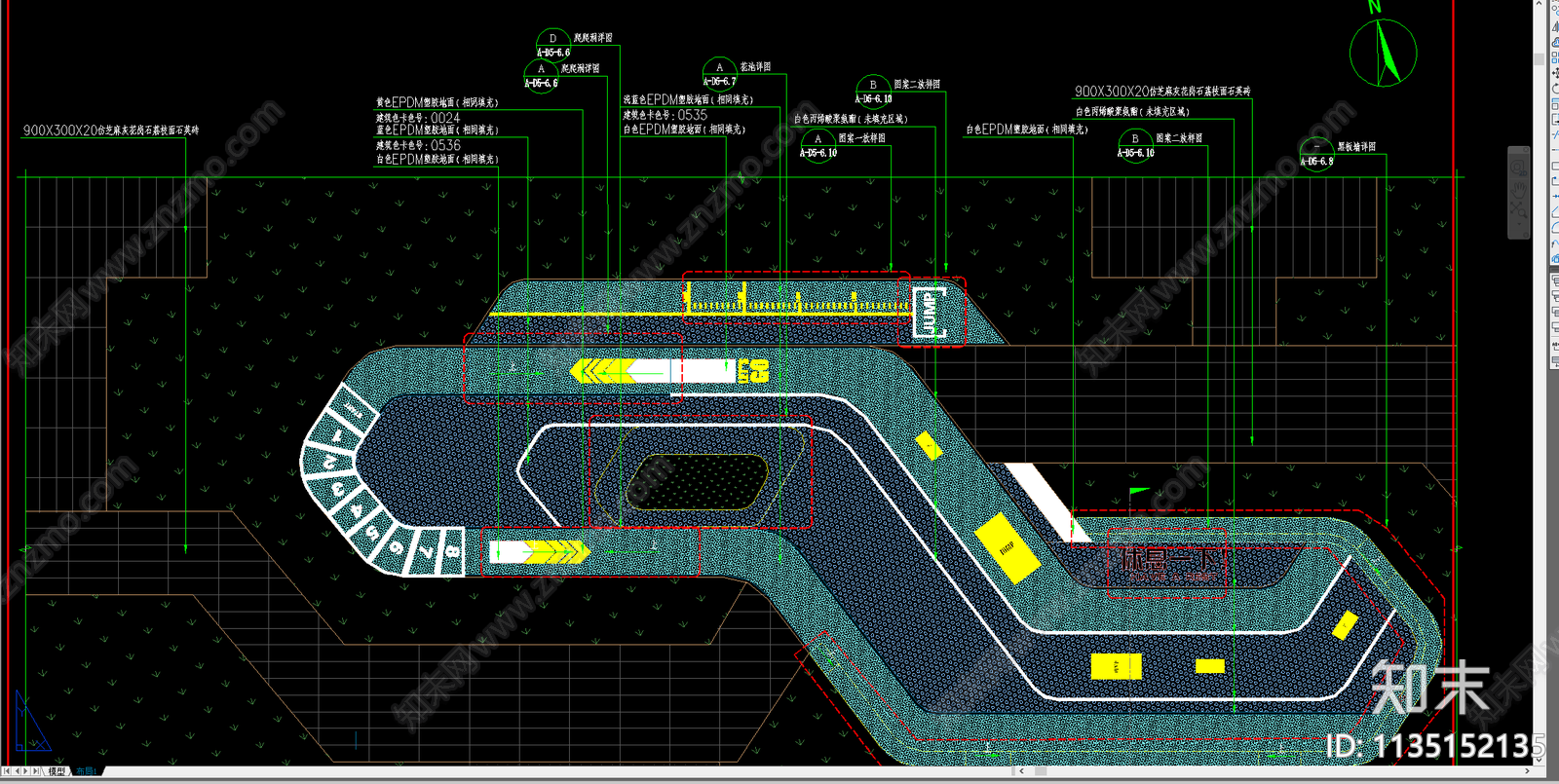1559x784 pixels.
Task: Select color card text 建筑色卡色号:0535
Action: 665,115
